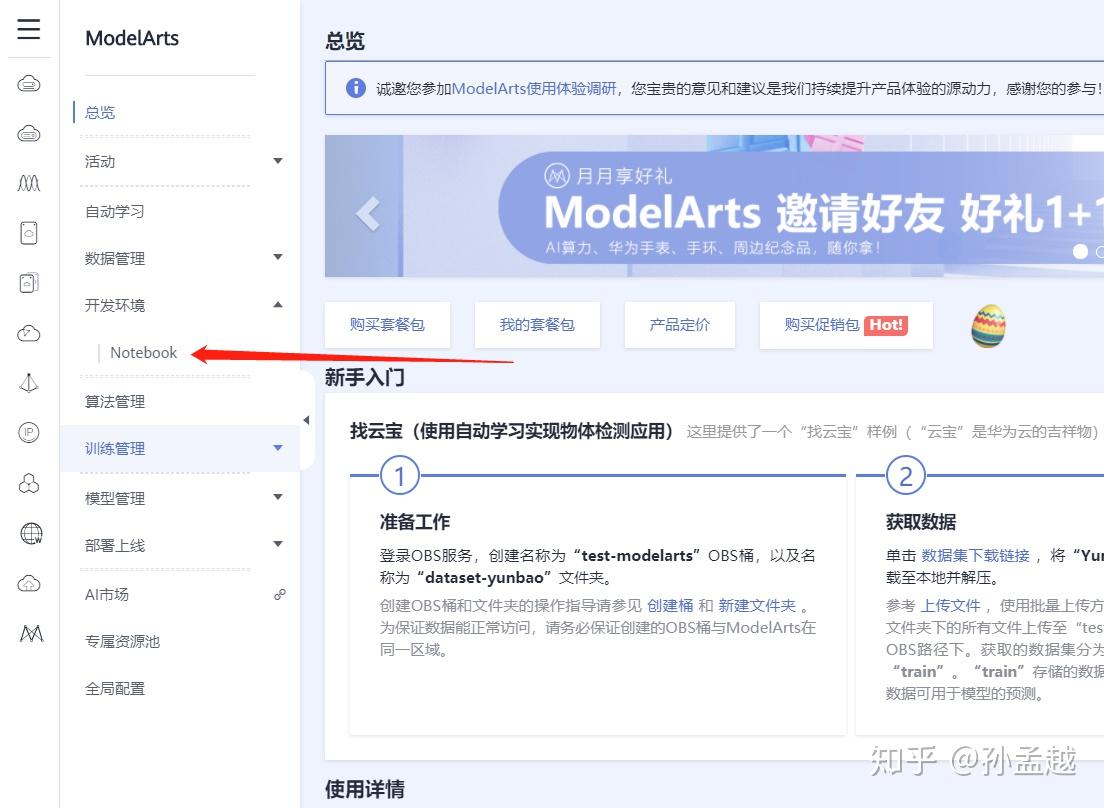
Task: Expand the 模型管理 menu arrow
Action: (278, 497)
